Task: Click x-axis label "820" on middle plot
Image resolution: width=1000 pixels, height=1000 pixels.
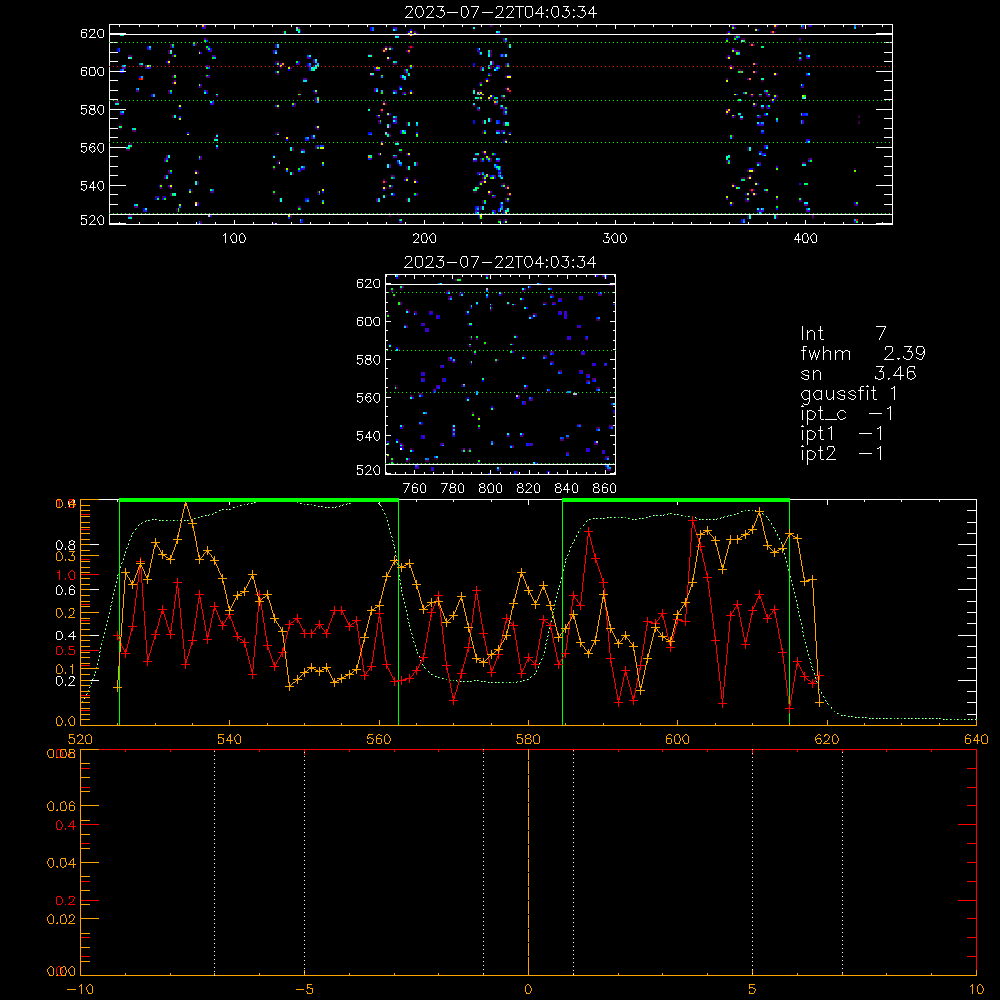Action: 529,489
